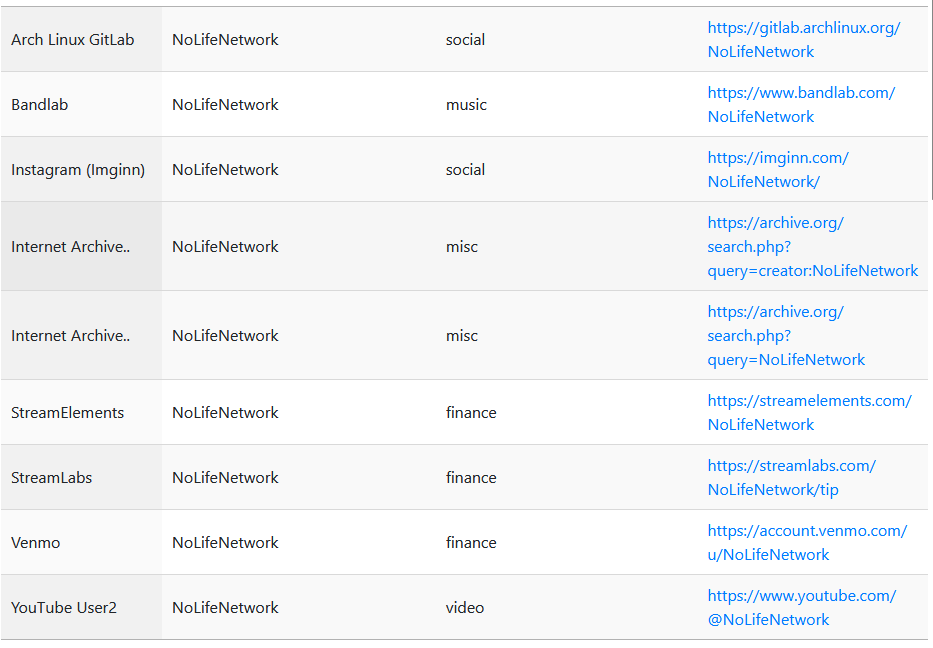
Task: Open the gitlab.archlinux.org NoLifeNetwork link
Action: point(803,40)
